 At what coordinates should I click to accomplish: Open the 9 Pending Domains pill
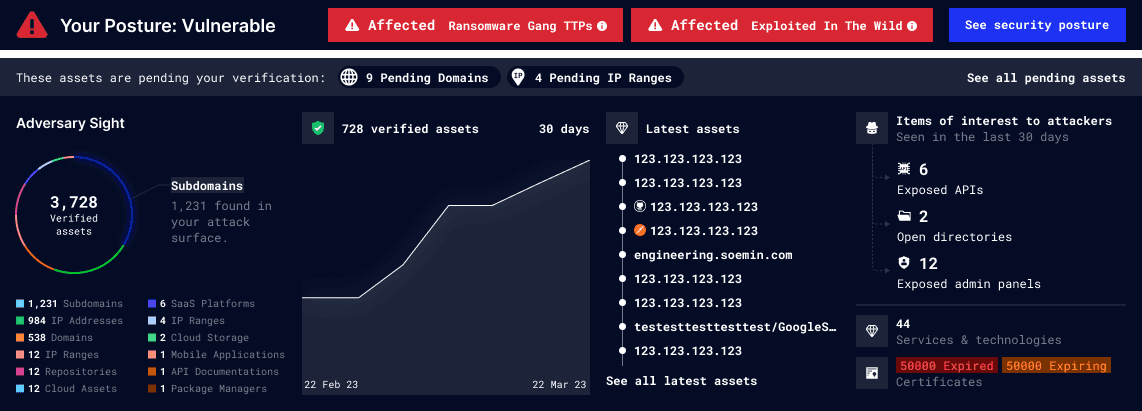(420, 77)
